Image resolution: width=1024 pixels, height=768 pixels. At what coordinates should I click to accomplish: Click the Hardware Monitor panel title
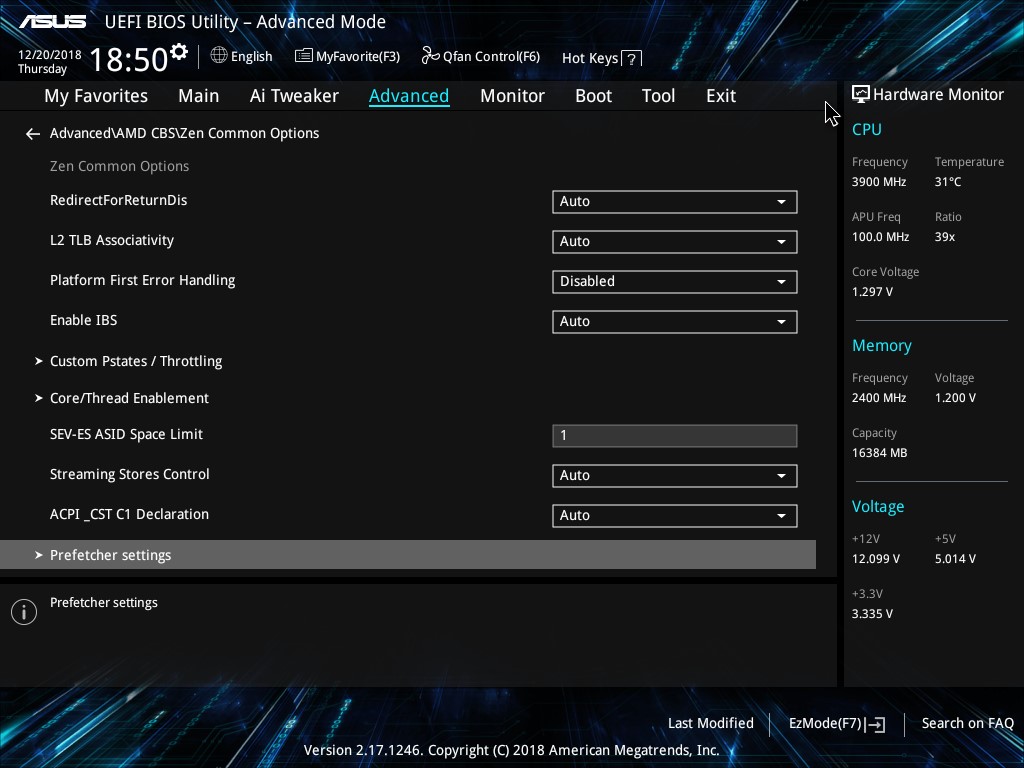[938, 95]
